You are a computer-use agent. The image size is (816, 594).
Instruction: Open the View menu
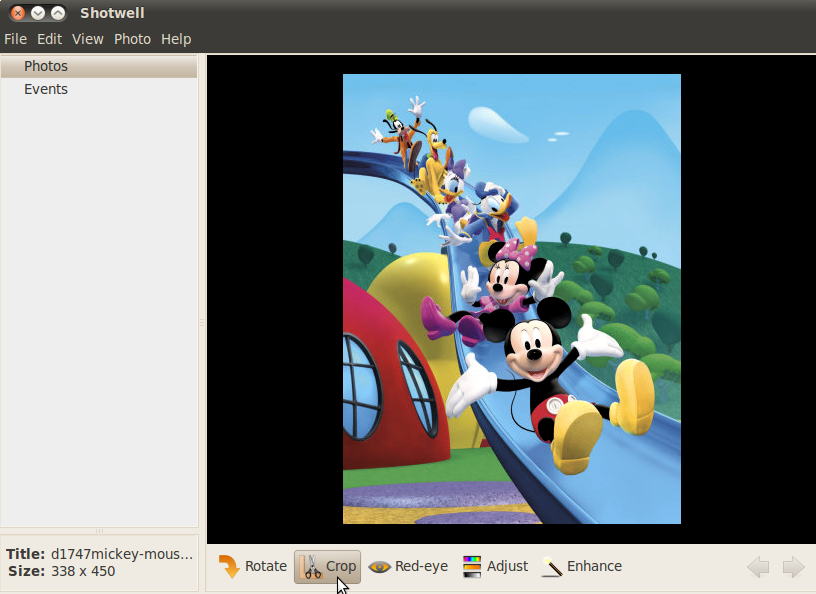(87, 39)
